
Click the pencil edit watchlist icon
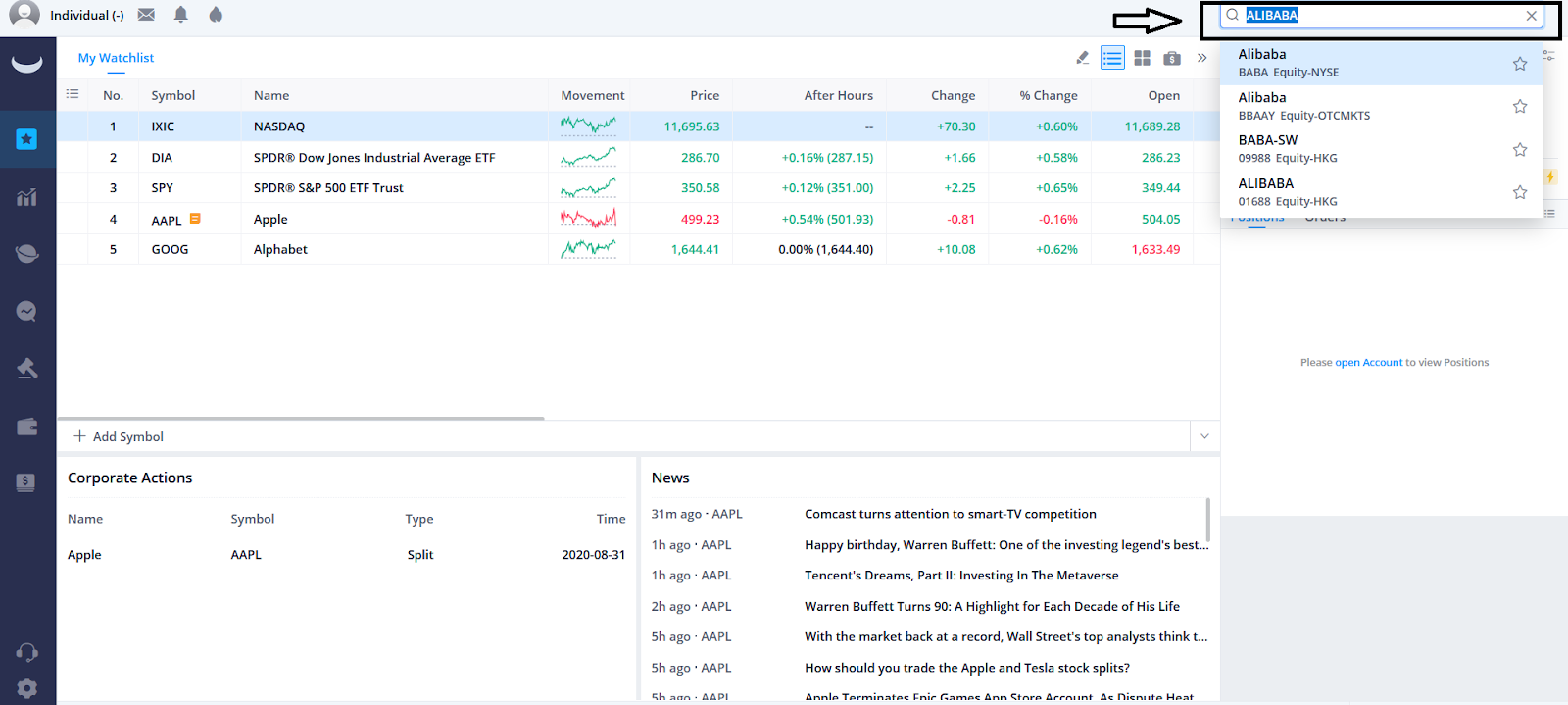tap(1083, 58)
